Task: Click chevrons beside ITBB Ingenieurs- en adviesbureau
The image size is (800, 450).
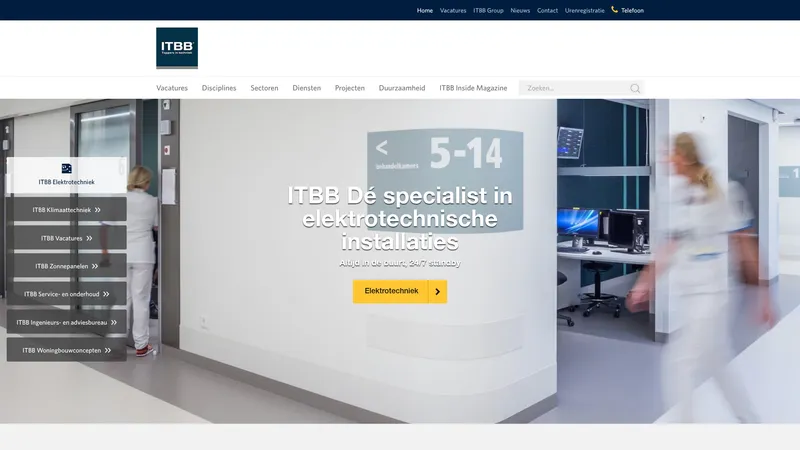Action: (x=114, y=322)
